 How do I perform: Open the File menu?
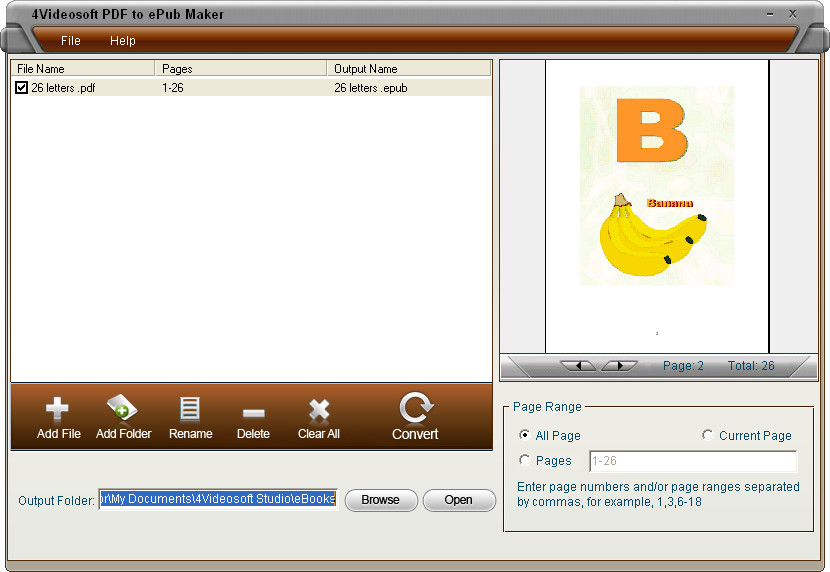click(x=71, y=41)
